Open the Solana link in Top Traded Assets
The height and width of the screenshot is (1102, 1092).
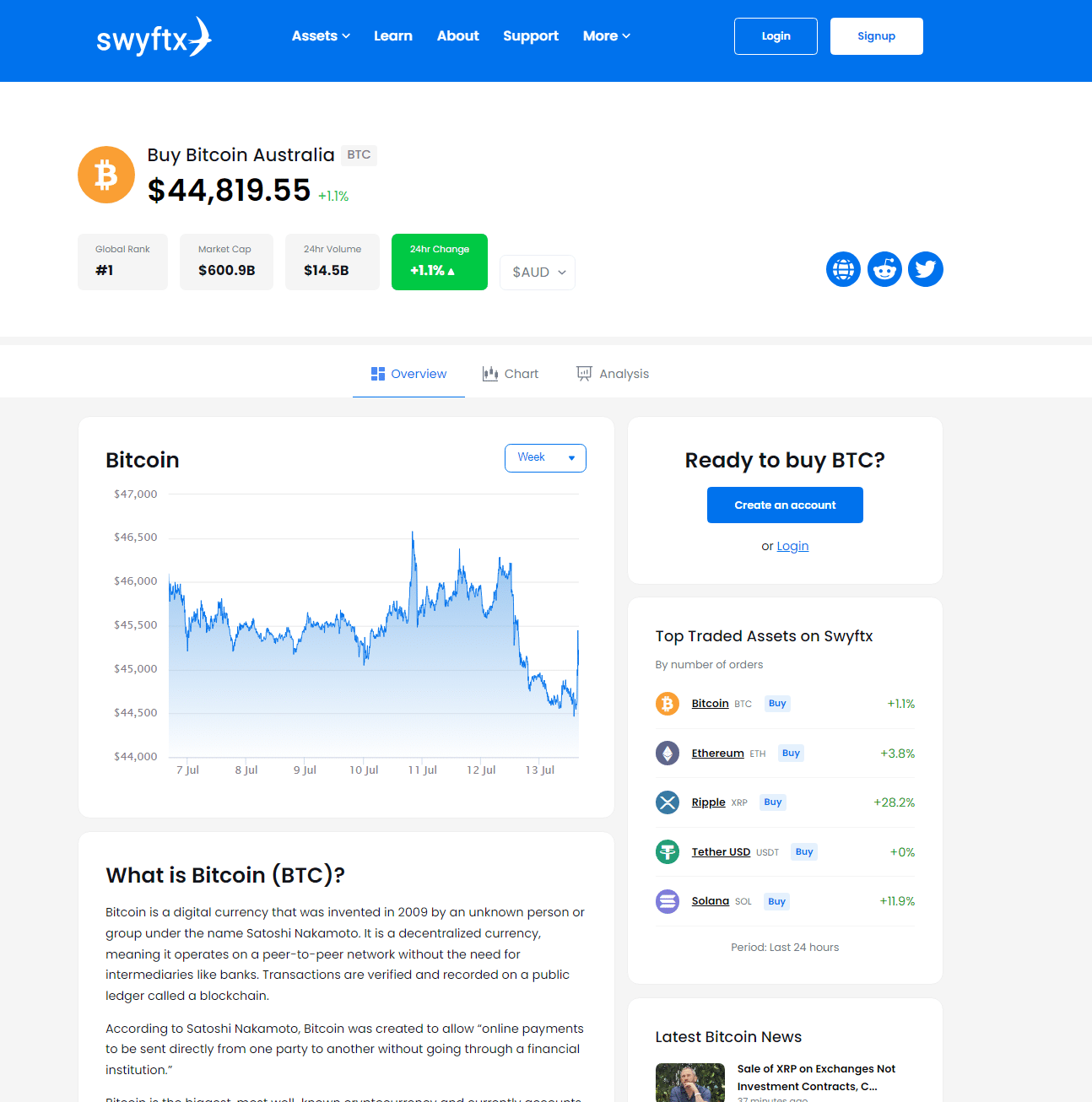click(x=710, y=901)
